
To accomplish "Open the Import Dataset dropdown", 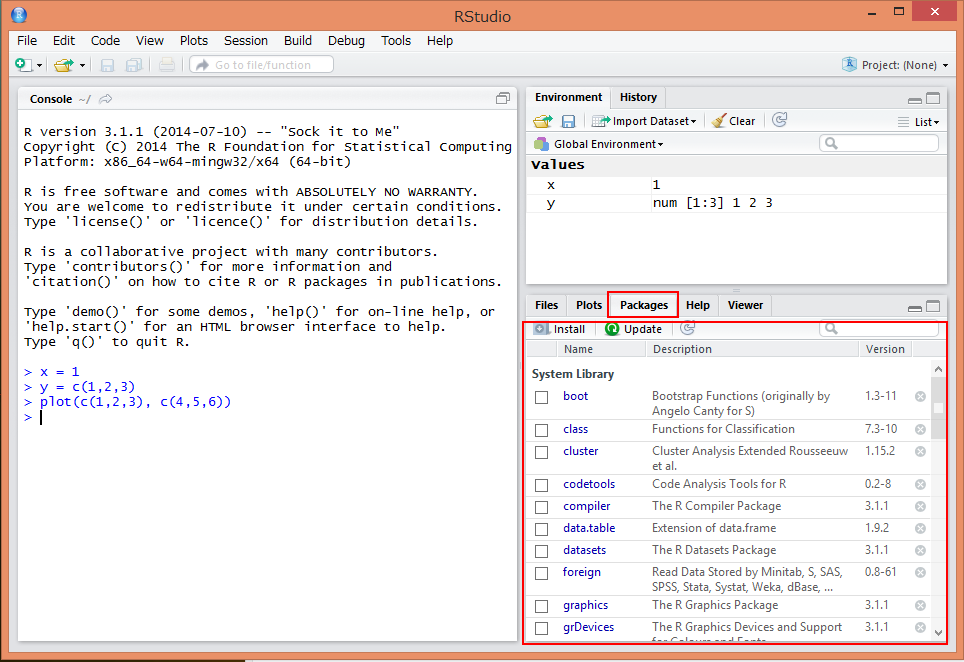I will coord(644,121).
